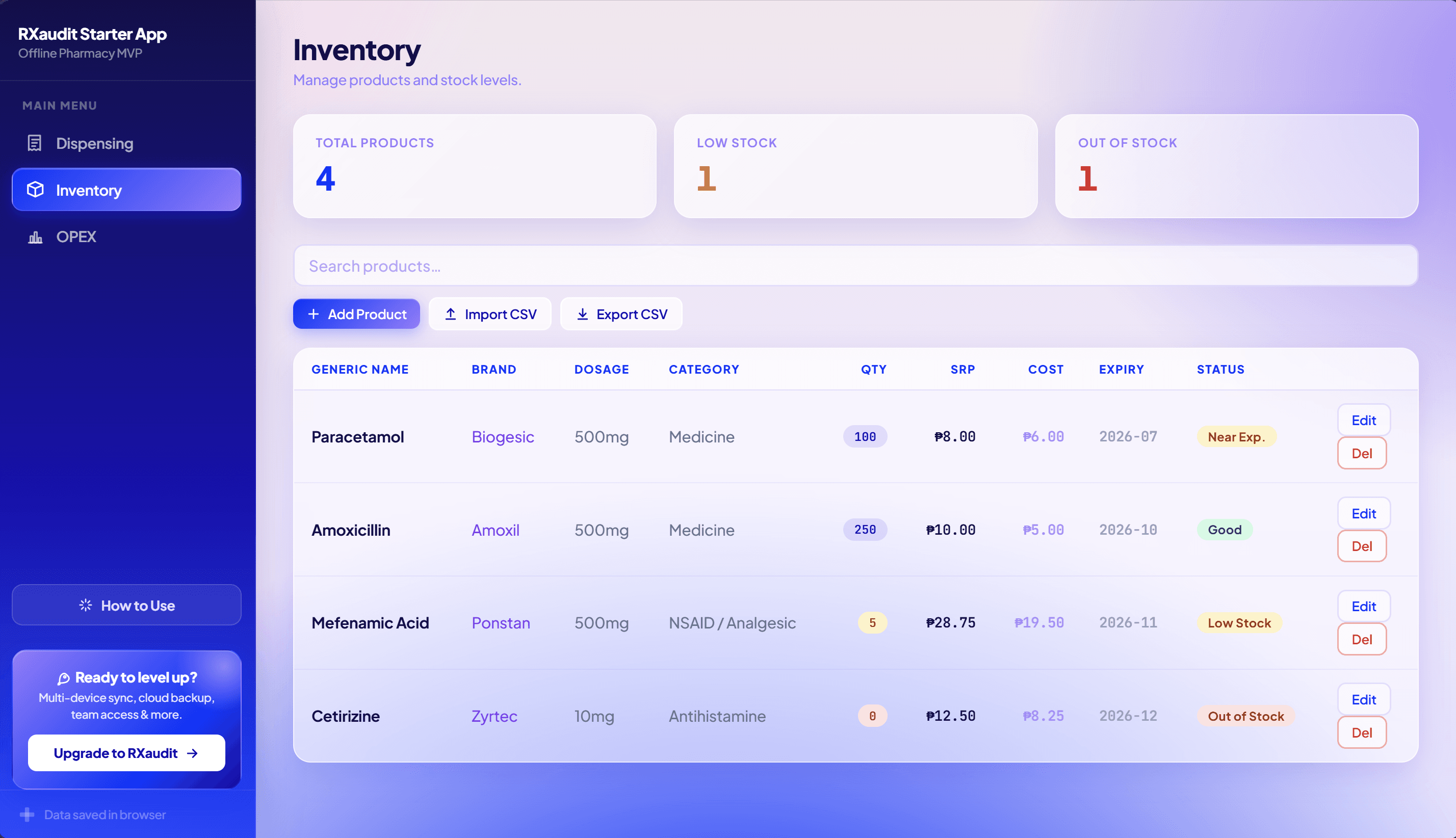Edit the Amoxicillin row
1456x838 pixels.
click(x=1363, y=513)
